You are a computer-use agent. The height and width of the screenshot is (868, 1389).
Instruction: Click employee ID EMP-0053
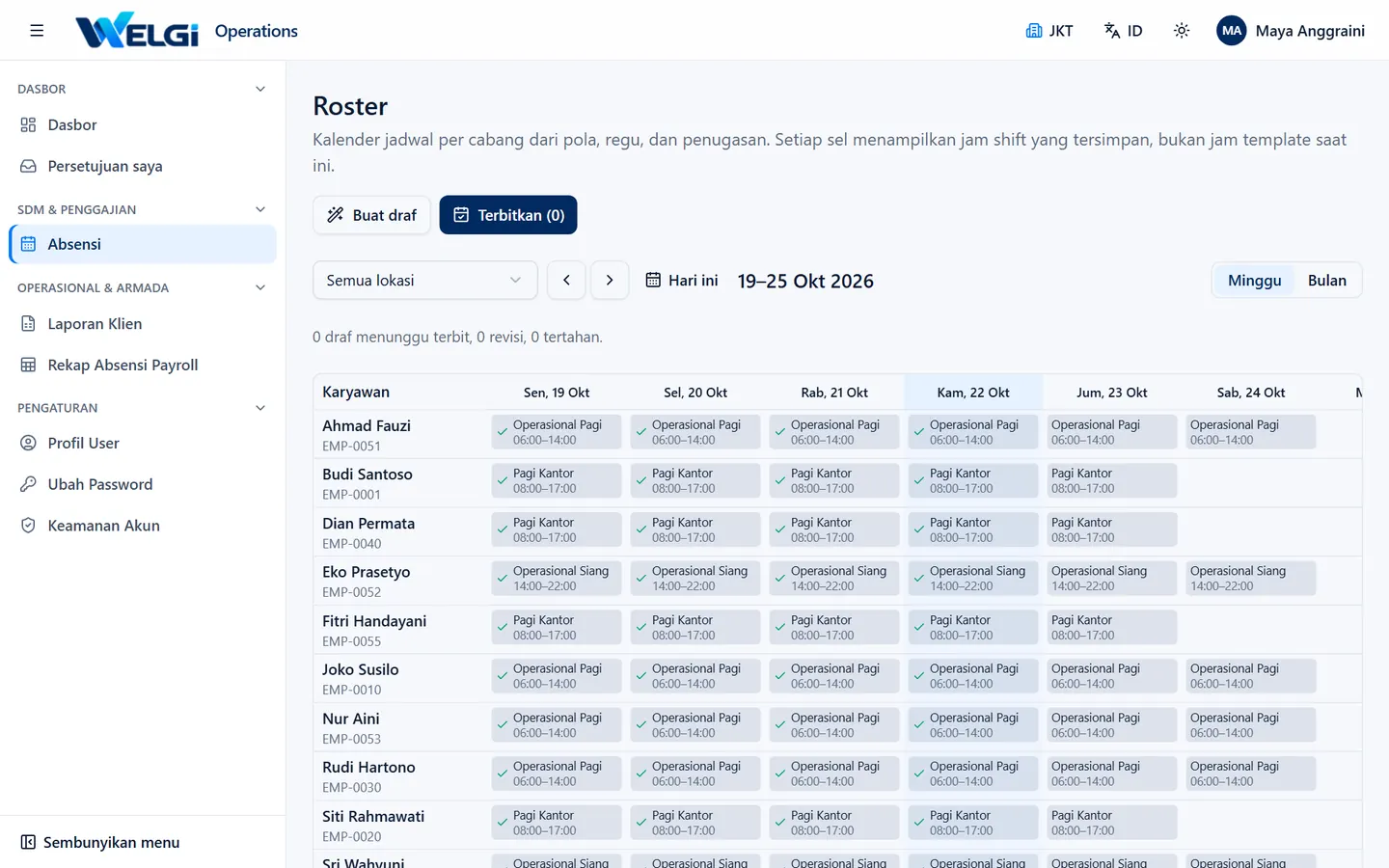click(x=351, y=739)
